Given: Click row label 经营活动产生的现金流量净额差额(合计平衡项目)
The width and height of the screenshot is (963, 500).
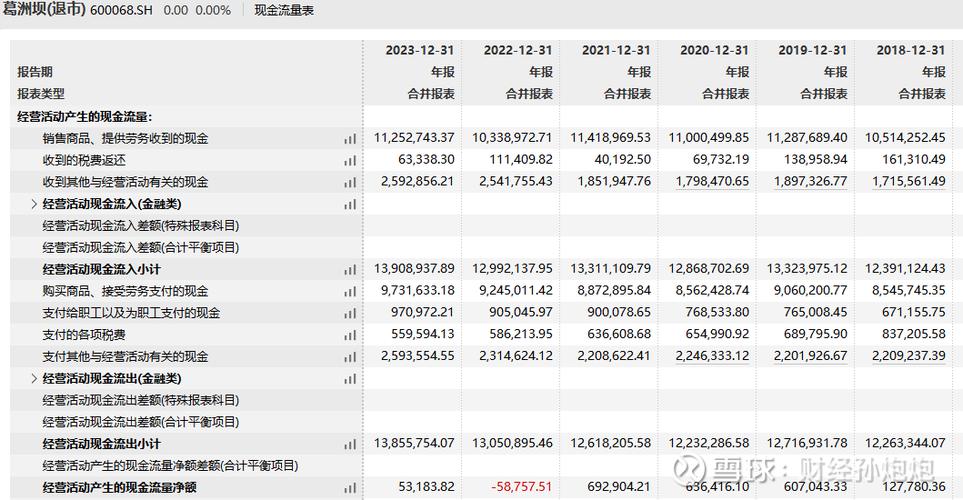Looking at the screenshot, I should [170, 466].
